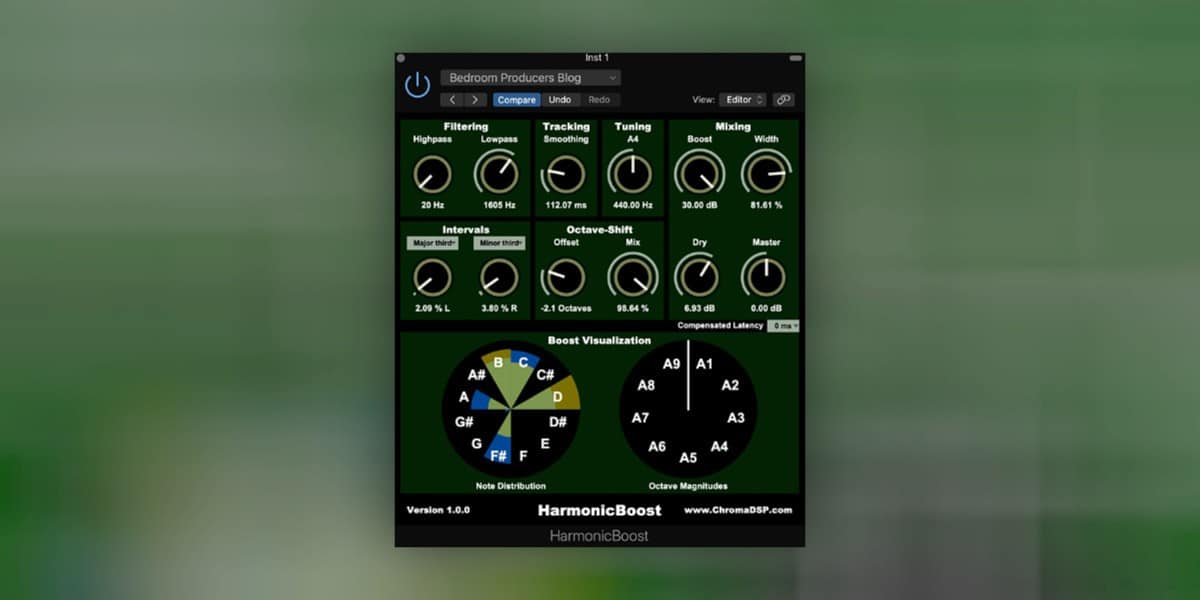Click the F# note segment in Note Distribution
The image size is (1200, 600).
(498, 454)
